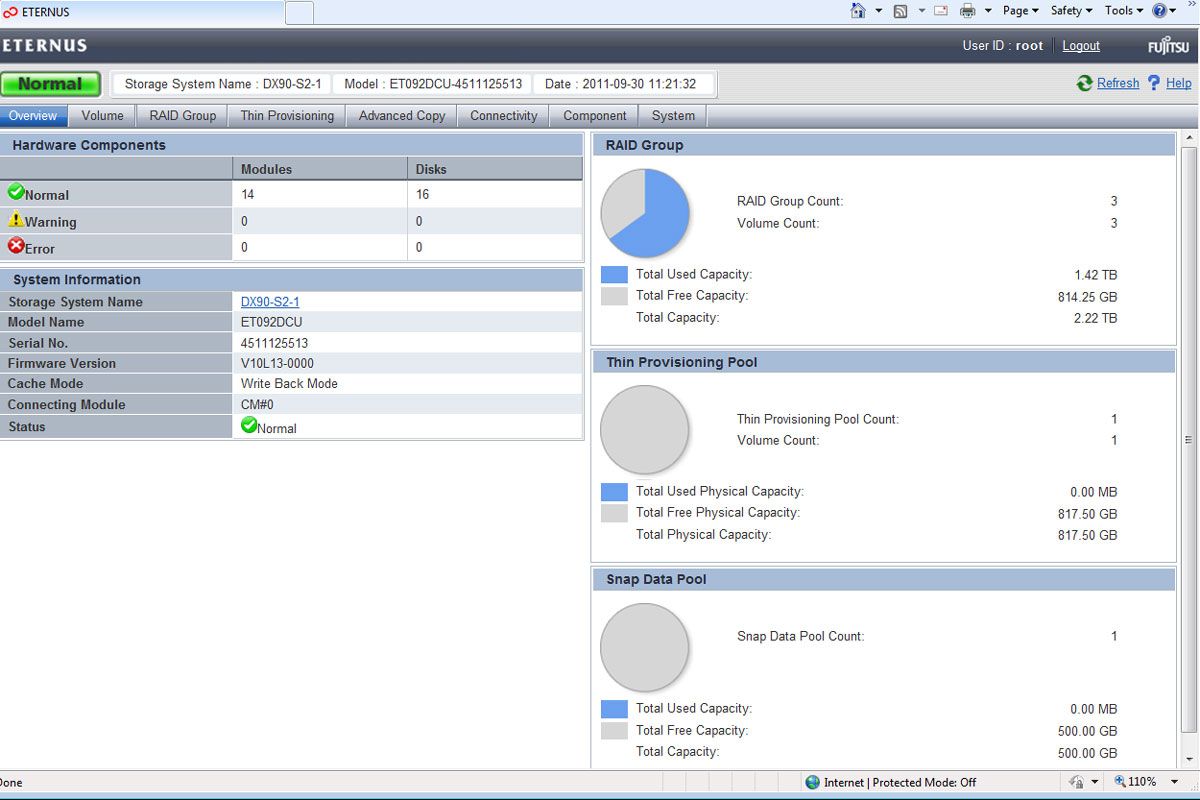Click the green Normal status button
Image resolution: width=1200 pixels, height=800 pixels.
51,84
